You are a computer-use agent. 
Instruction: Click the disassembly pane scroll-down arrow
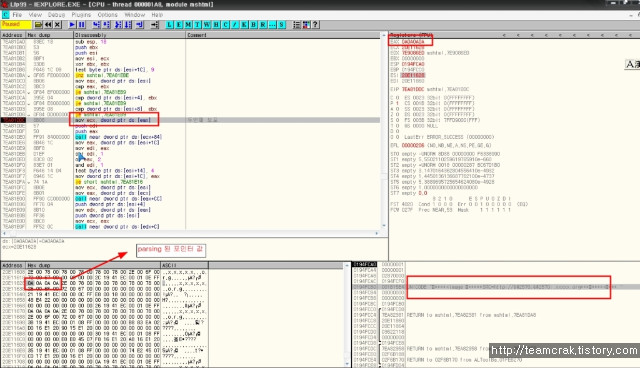pyautogui.click(x=384, y=226)
